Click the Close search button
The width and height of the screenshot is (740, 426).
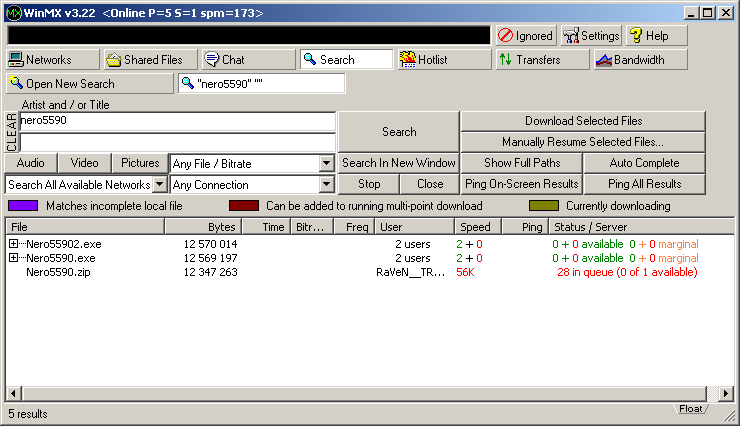pyautogui.click(x=430, y=184)
